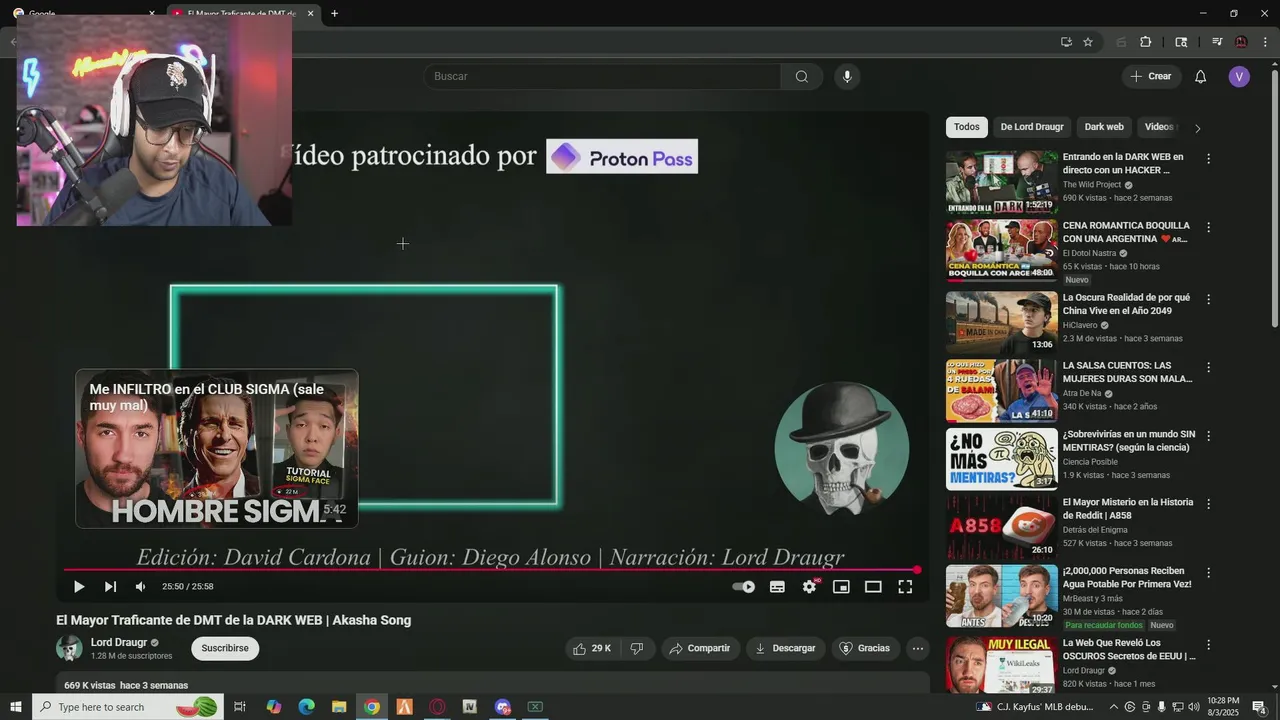Screen dimensions: 1280x720
Task: Click the red video progress bar
Action: [490, 570]
